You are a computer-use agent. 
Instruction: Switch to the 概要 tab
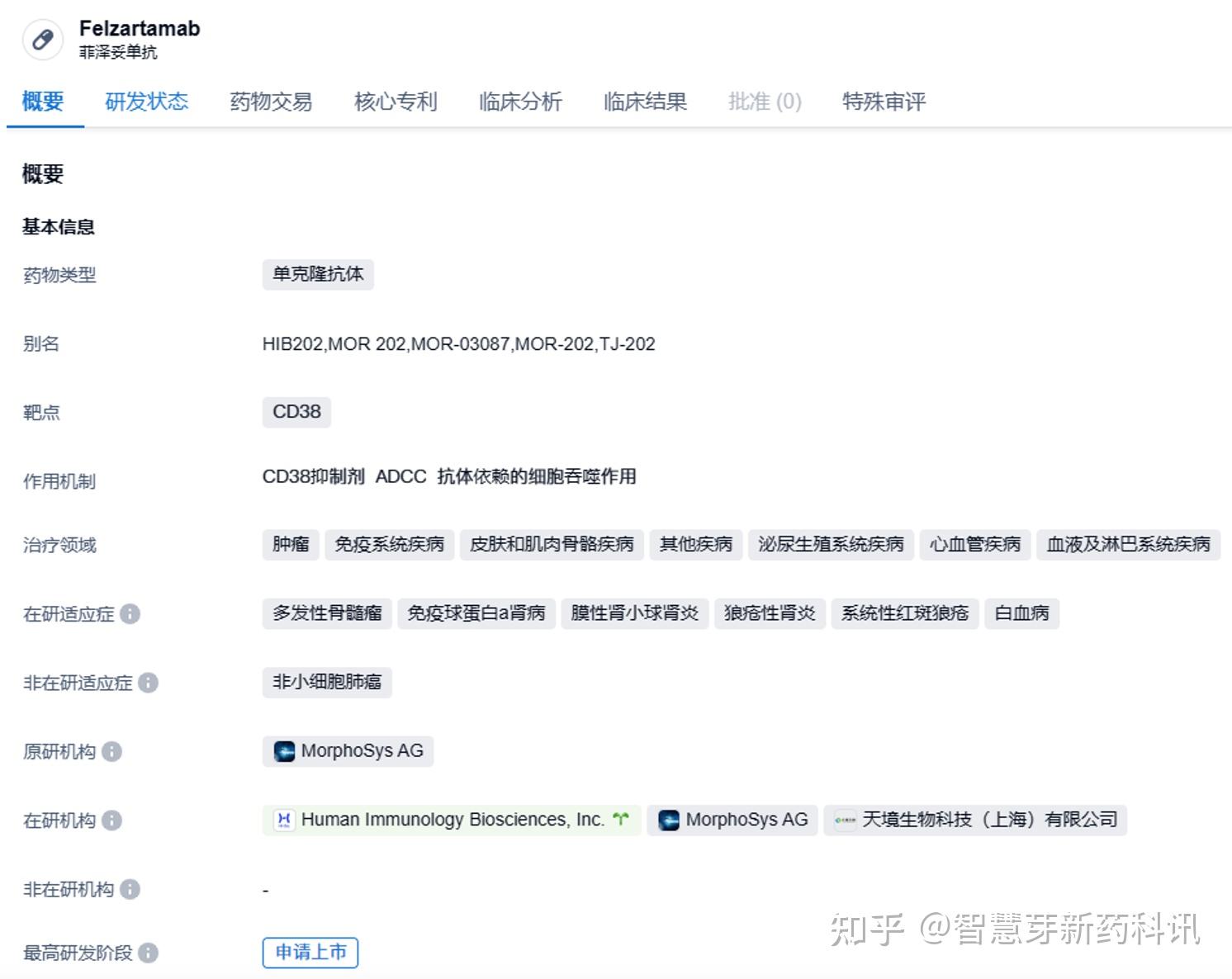pos(43,102)
